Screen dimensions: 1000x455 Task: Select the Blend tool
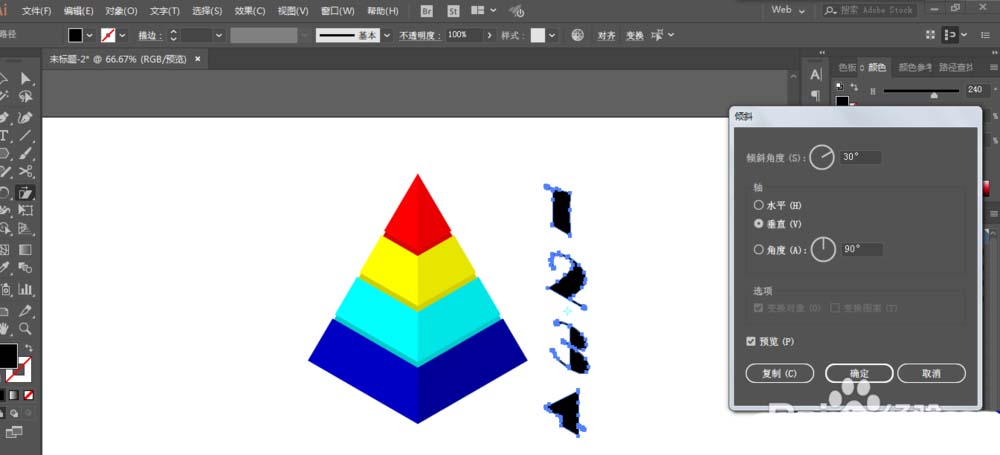coord(26,267)
